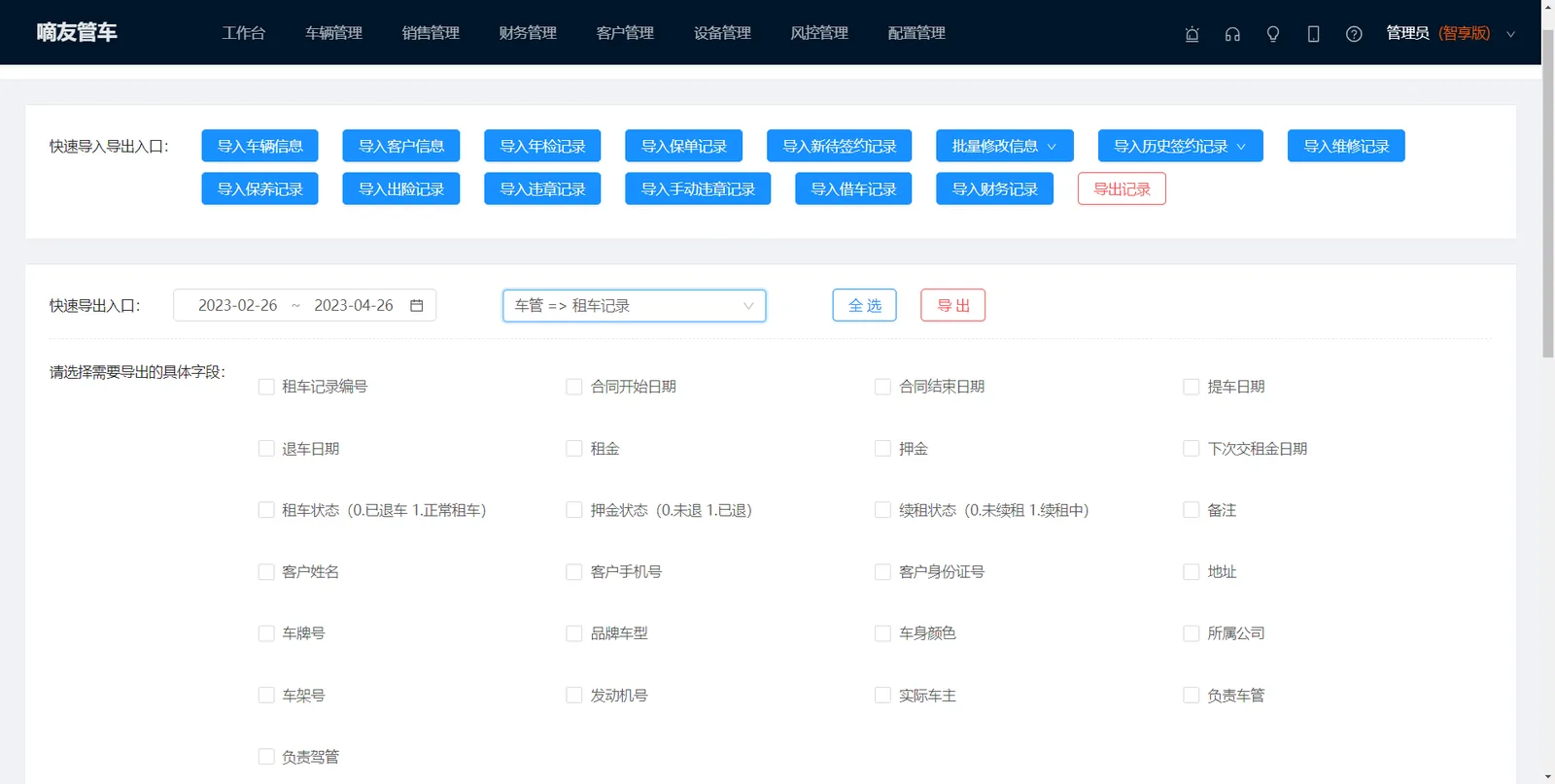Image resolution: width=1555 pixels, height=784 pixels.
Task: Click the headset customer service icon
Action: [x=1232, y=34]
